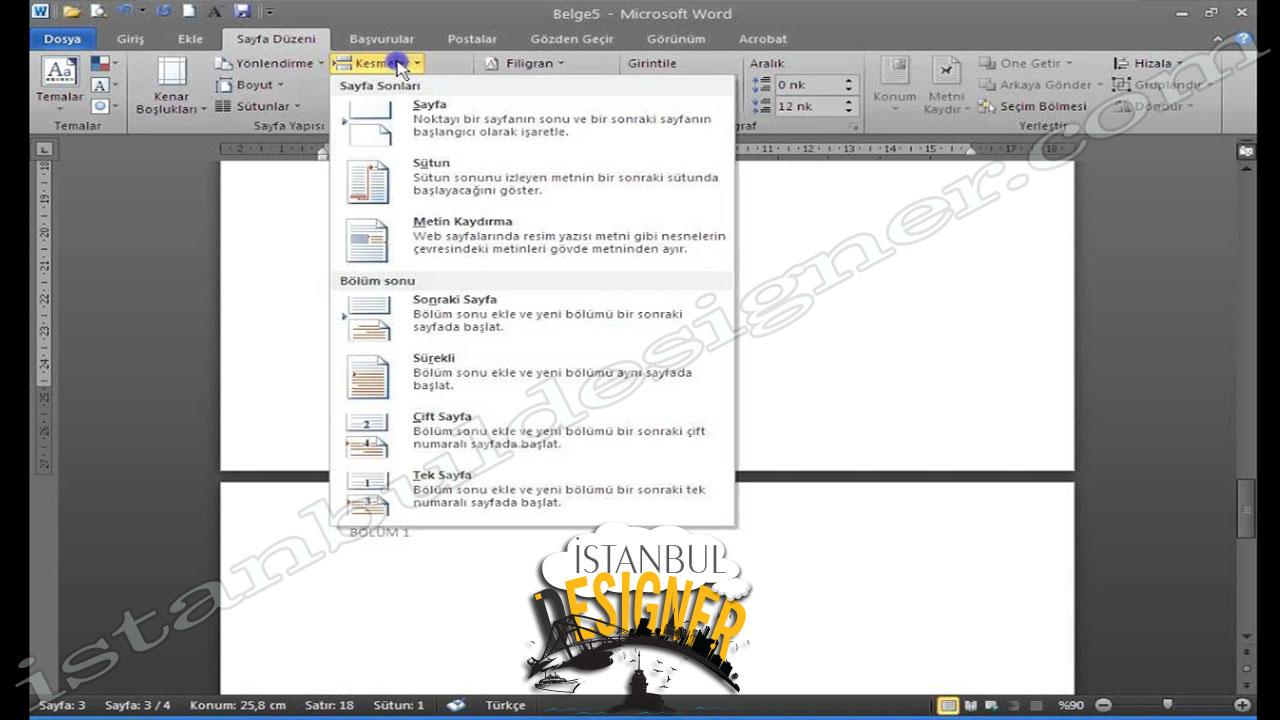The width and height of the screenshot is (1280, 720).
Task: Insert Çift Sayfa even page section break
Action: tap(532, 434)
